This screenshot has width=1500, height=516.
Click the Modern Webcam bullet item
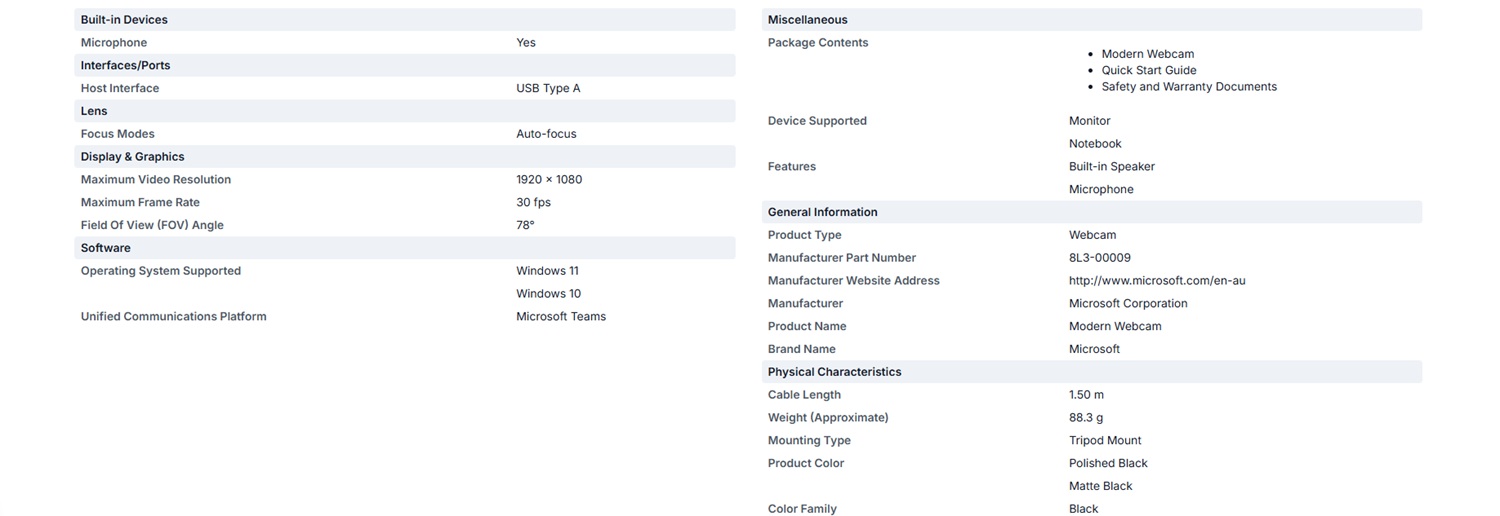pyautogui.click(x=1147, y=54)
